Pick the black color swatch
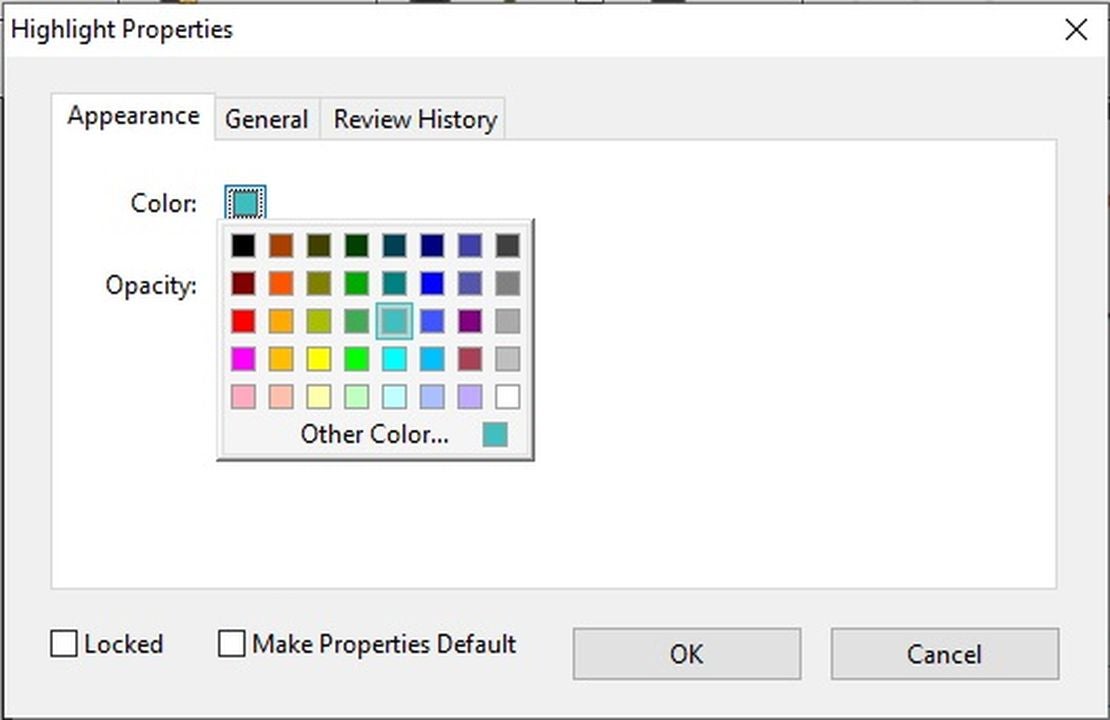1110x720 pixels. pos(243,245)
